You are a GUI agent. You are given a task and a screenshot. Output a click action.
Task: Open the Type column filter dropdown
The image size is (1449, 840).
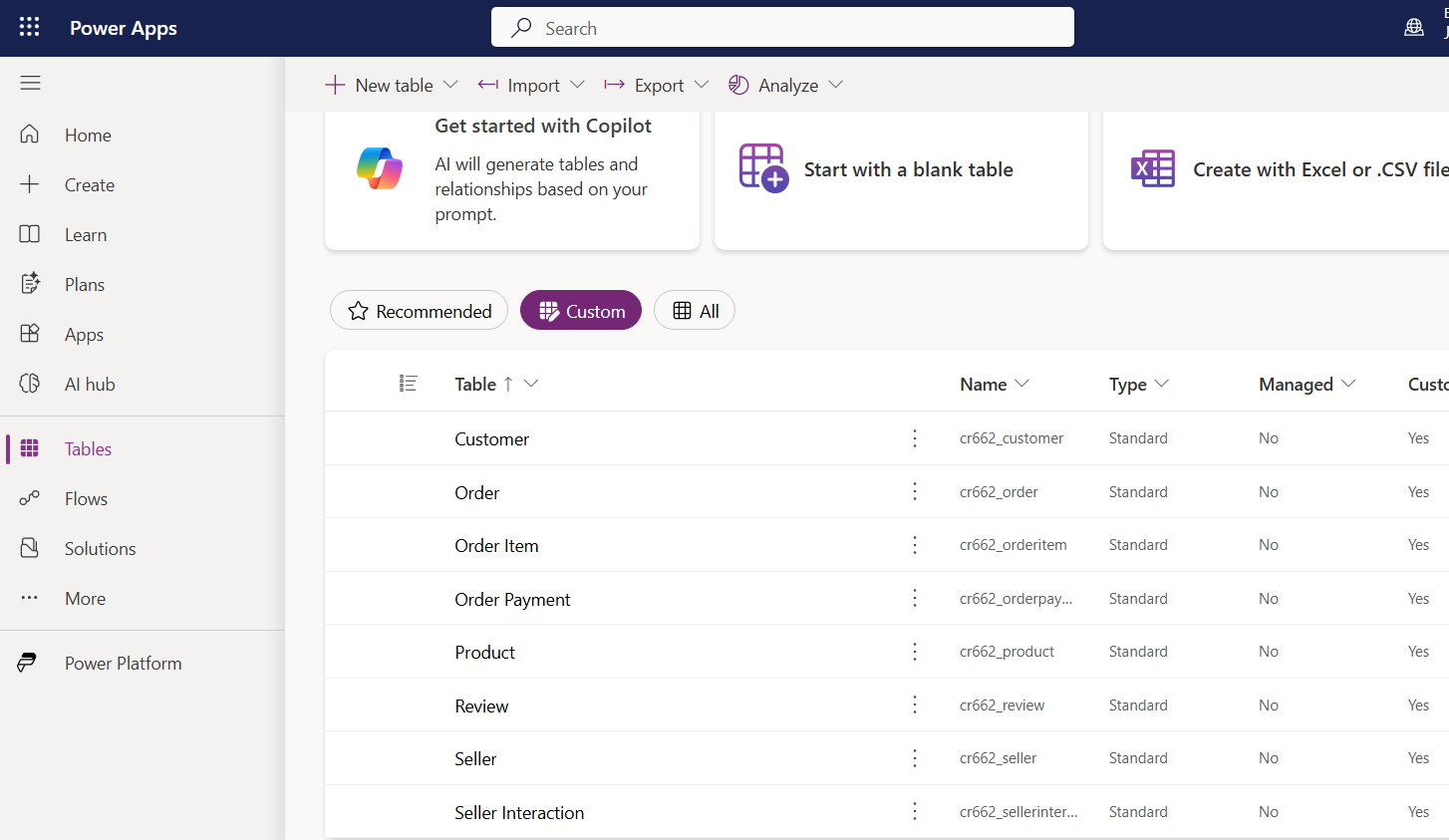[1162, 384]
